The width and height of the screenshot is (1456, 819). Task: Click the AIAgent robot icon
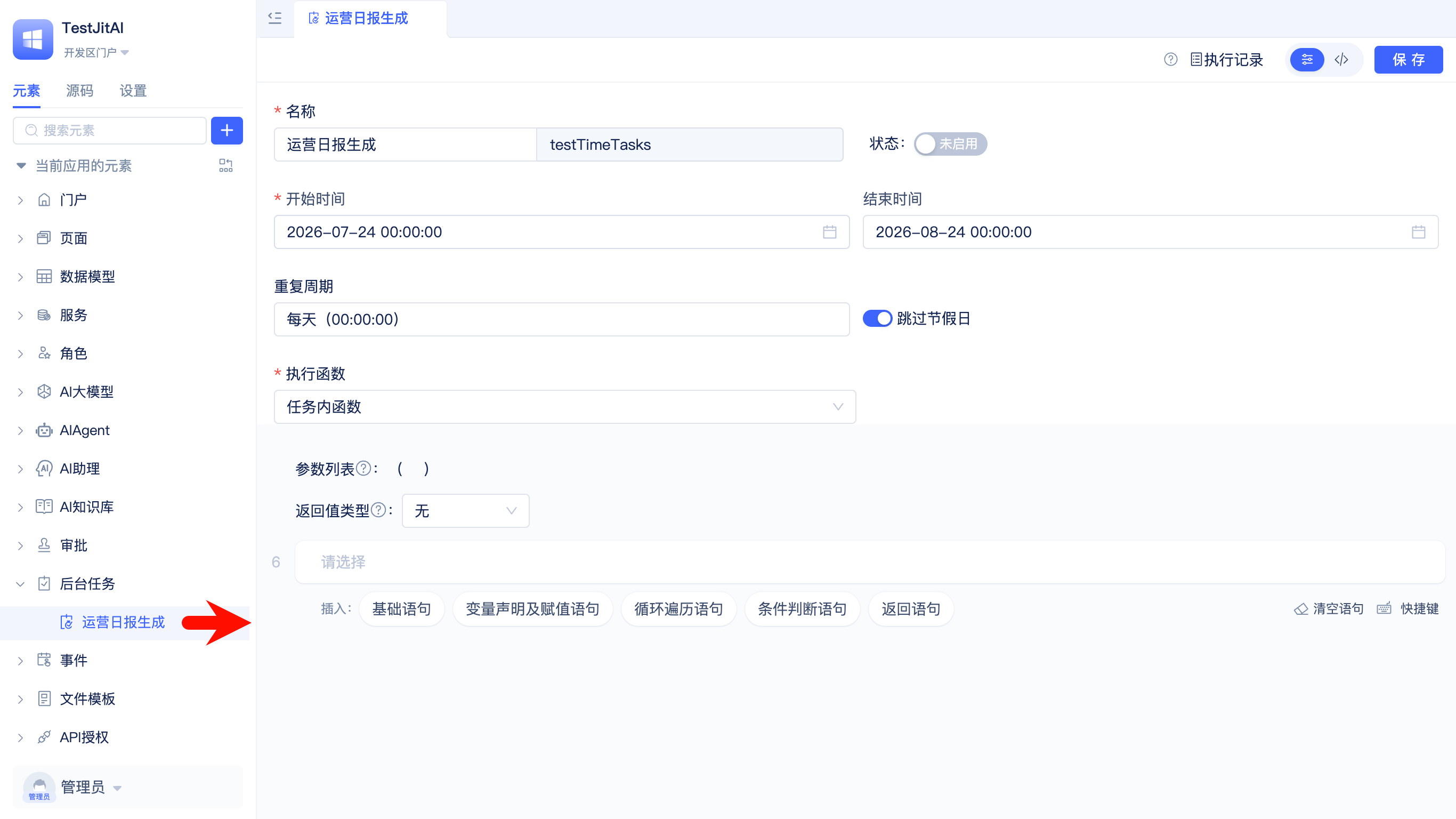44,430
